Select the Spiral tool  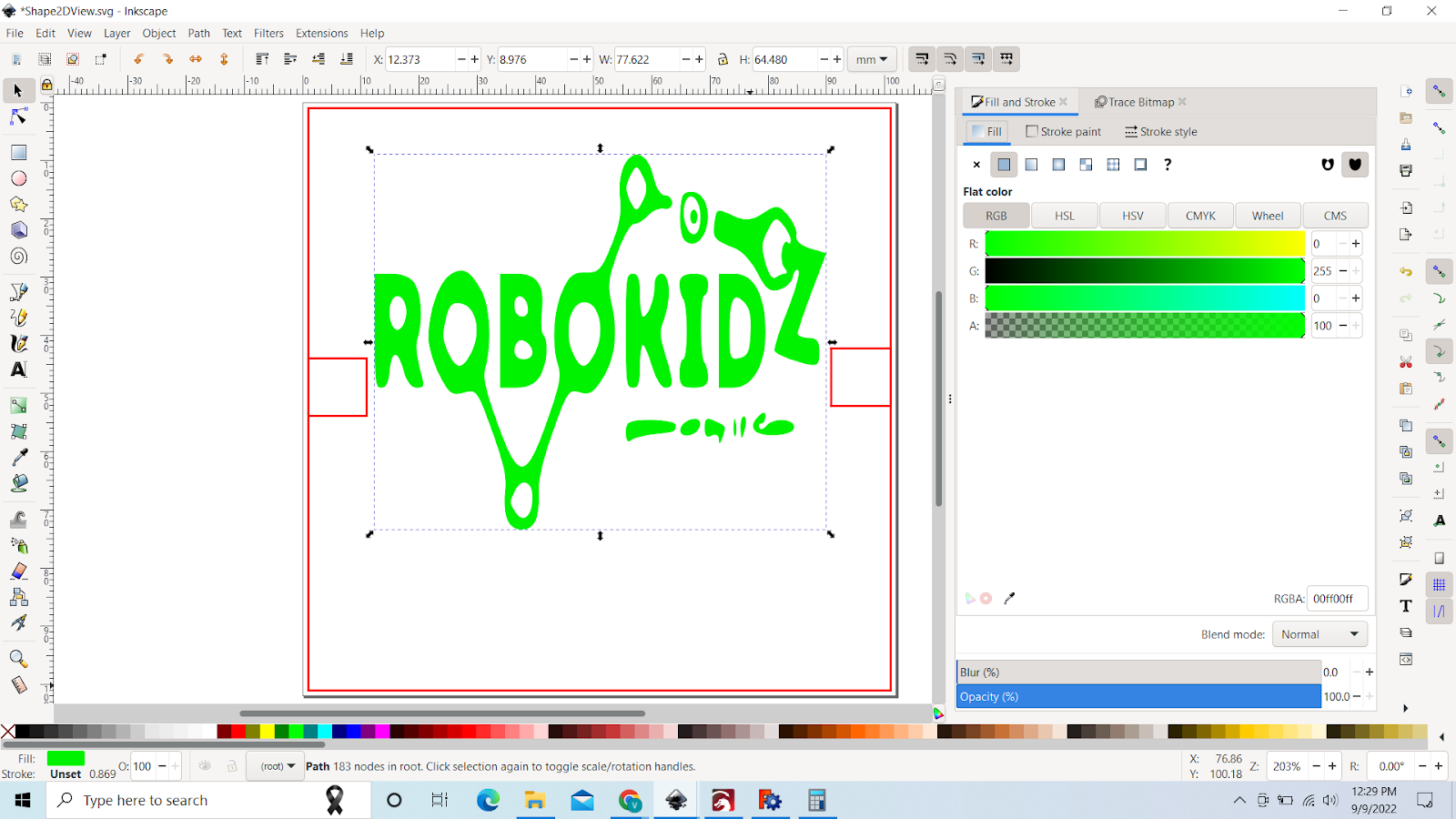pos(18,257)
